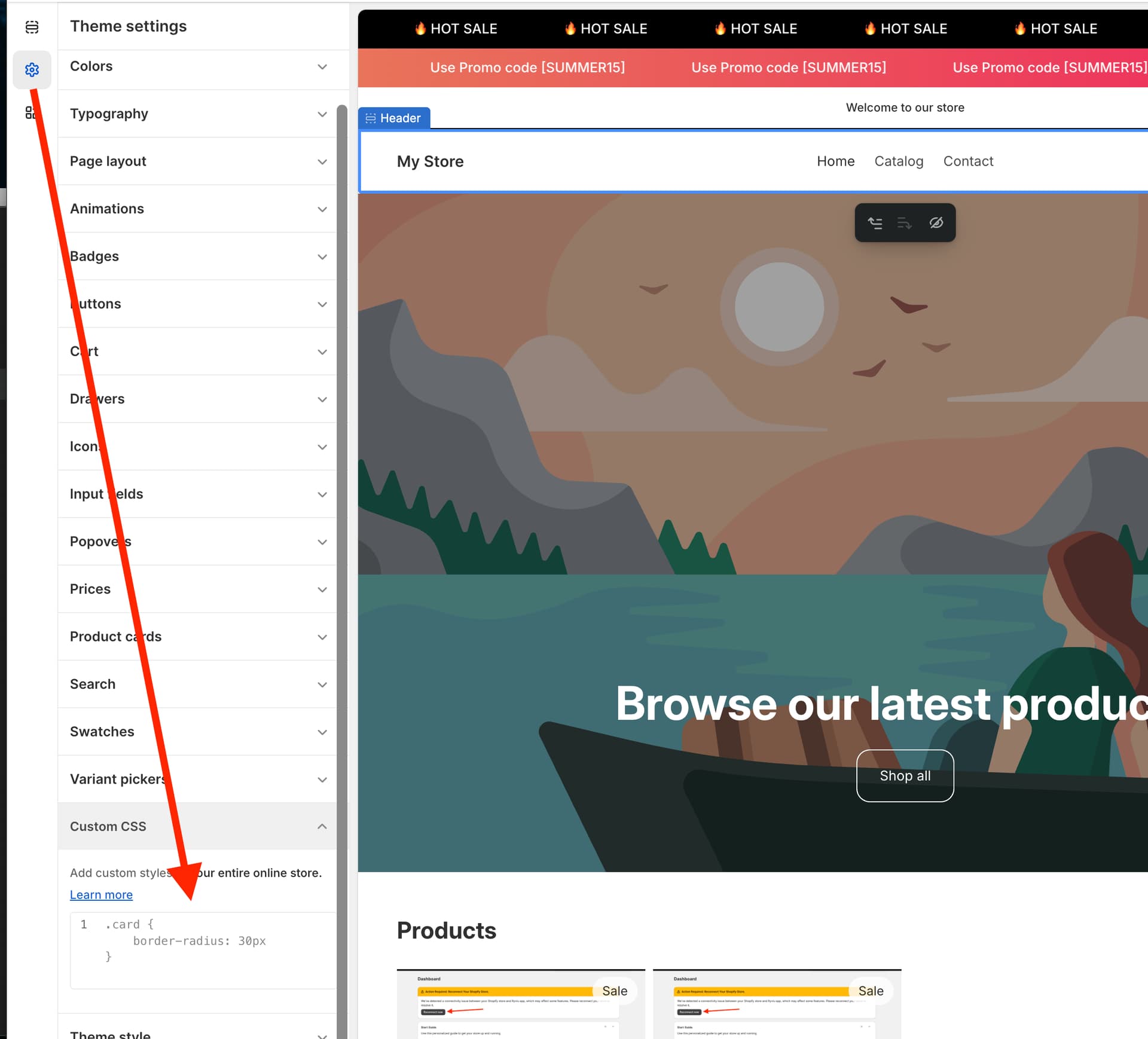The image size is (1148, 1039).
Task: Click the move section down icon
Action: pyautogui.click(x=904, y=223)
